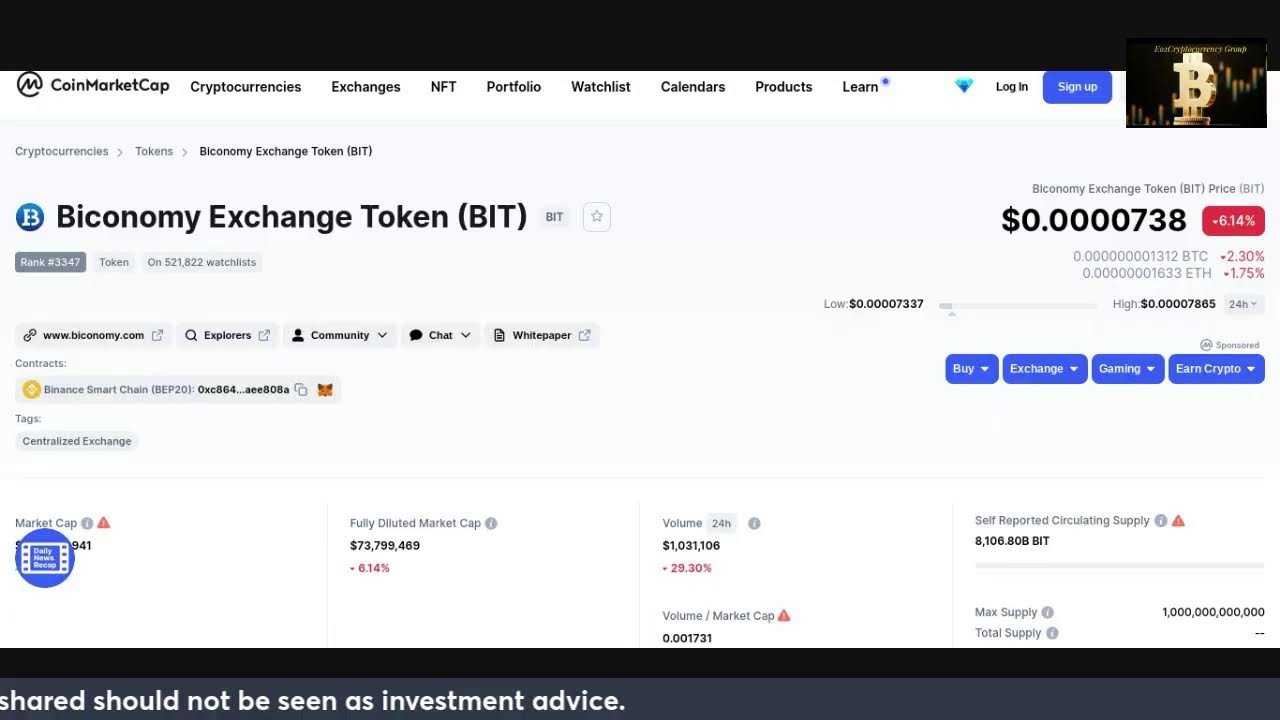This screenshot has width=1280, height=720.
Task: Click Volume 24h info icon
Action: (x=754, y=523)
